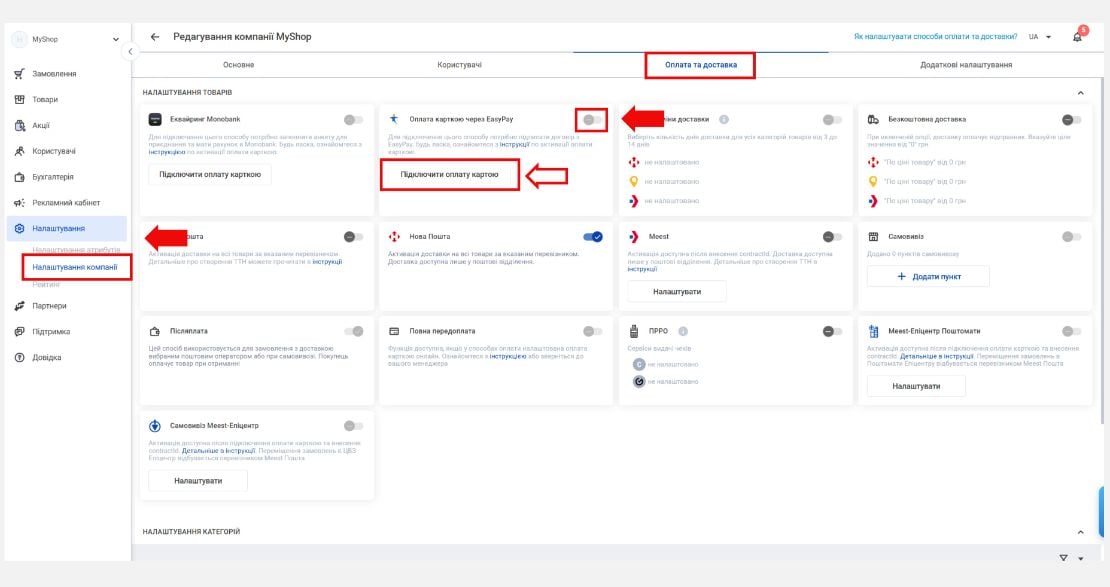Click the ПРРО receipt icon

pyautogui.click(x=634, y=331)
